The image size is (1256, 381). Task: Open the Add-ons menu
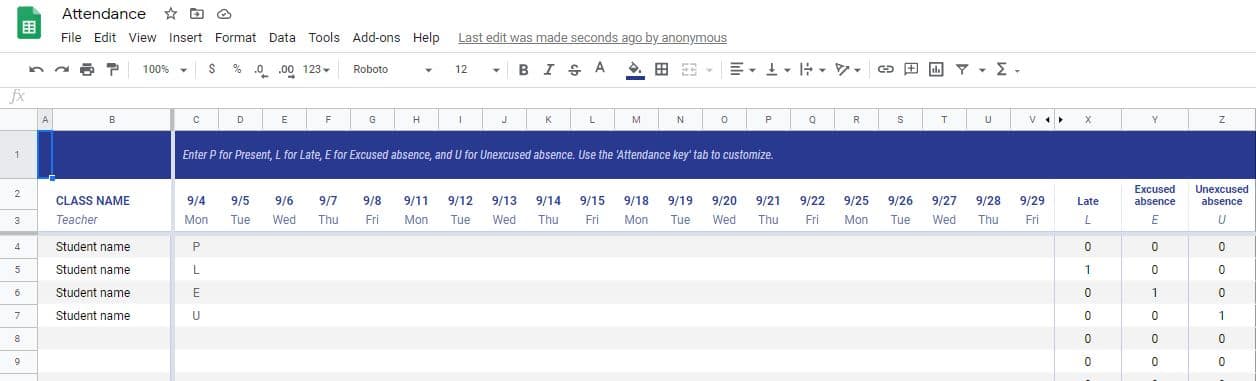(376, 38)
